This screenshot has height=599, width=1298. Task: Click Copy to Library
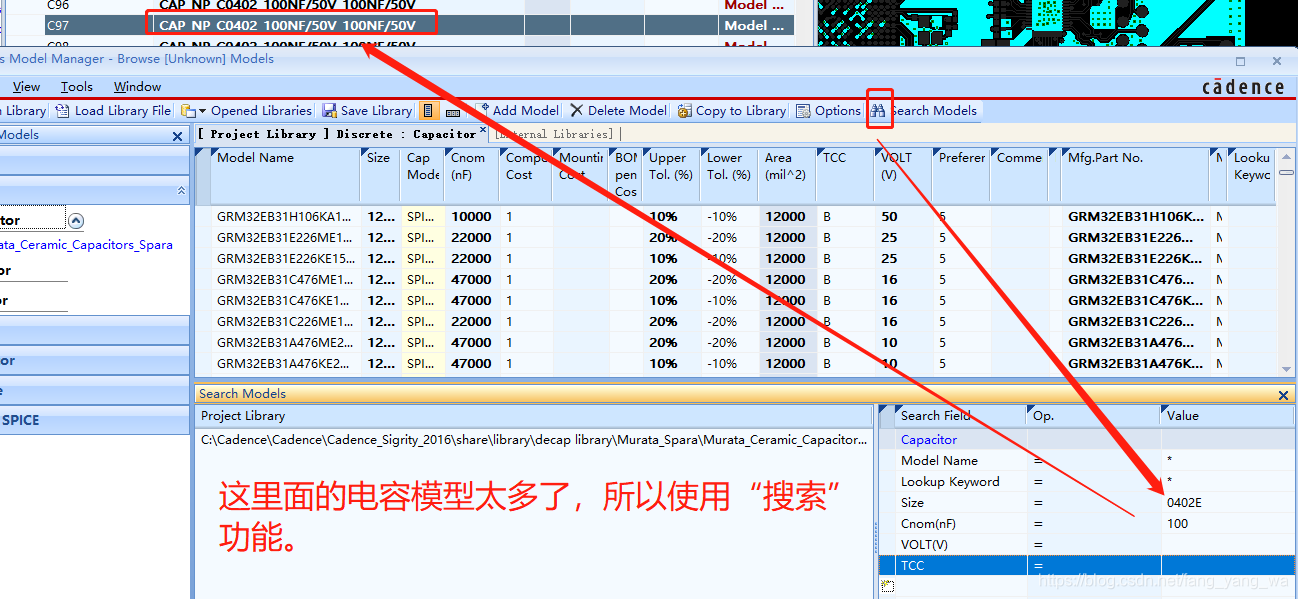tap(732, 111)
